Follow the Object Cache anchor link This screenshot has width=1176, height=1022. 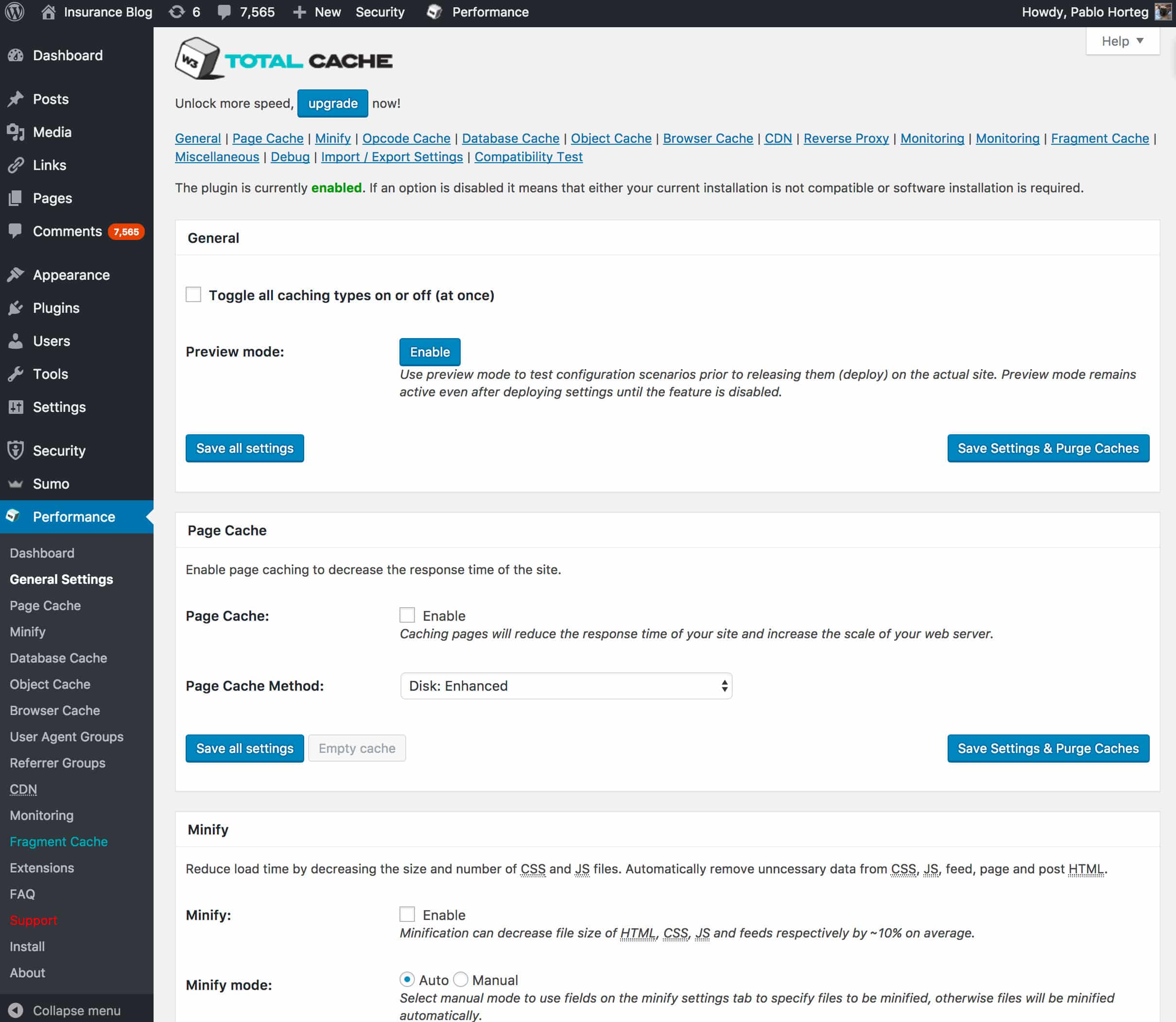(x=611, y=138)
